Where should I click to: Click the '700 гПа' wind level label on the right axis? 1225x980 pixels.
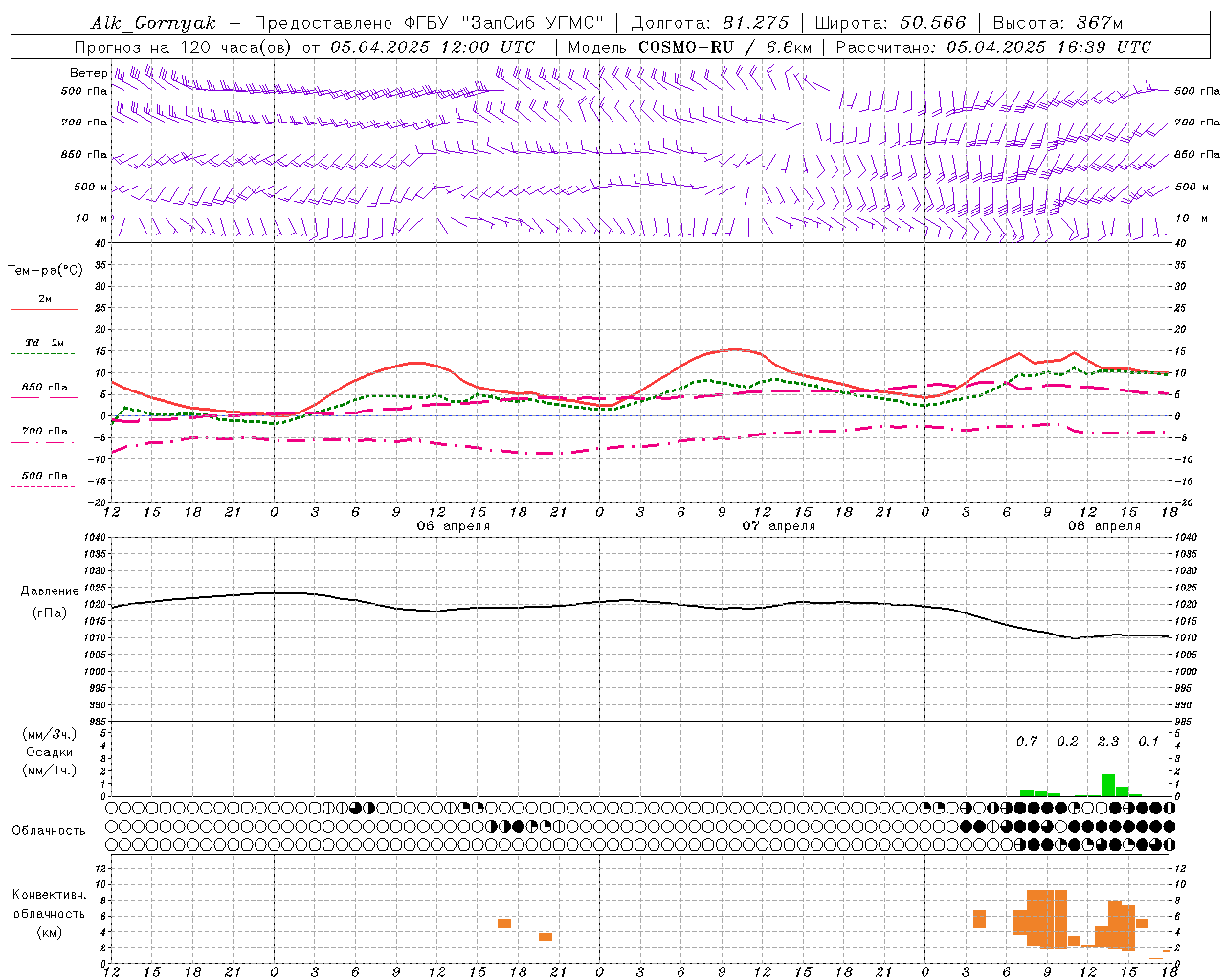1197,122
